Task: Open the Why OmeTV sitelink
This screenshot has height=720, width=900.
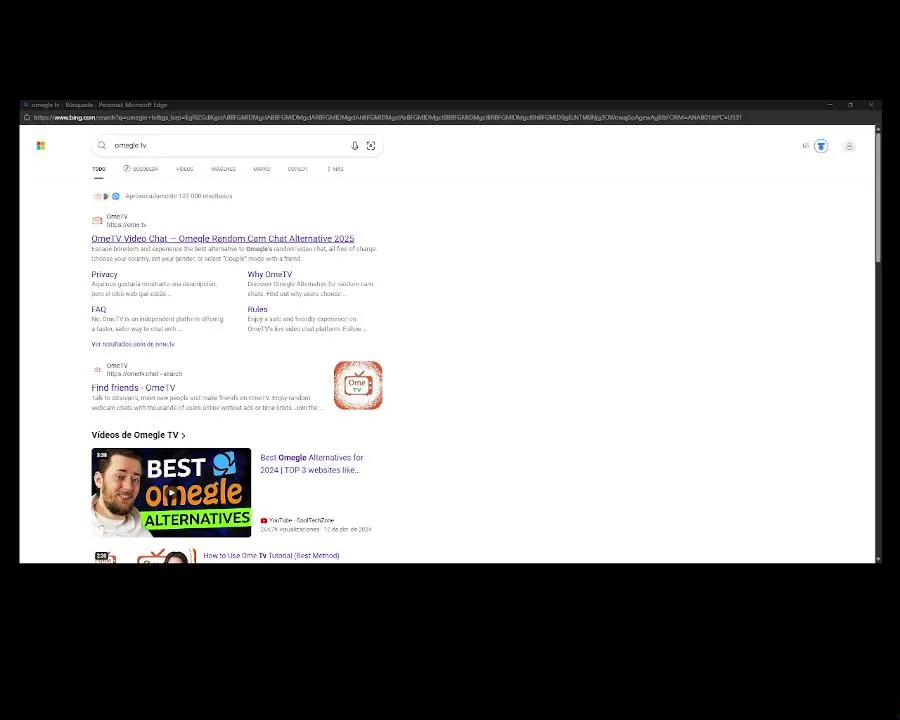Action: pyautogui.click(x=270, y=274)
